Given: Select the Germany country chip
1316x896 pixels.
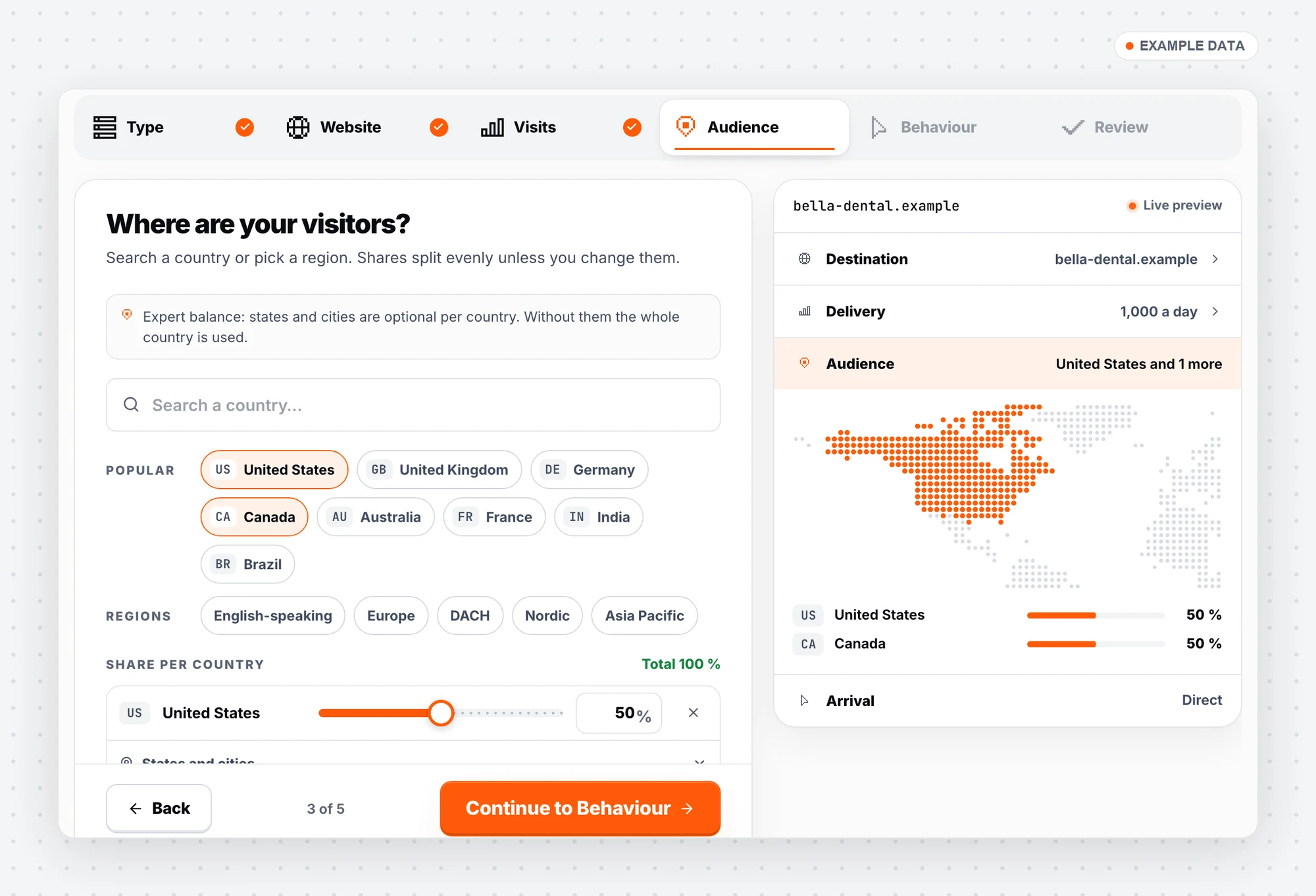Looking at the screenshot, I should (590, 470).
